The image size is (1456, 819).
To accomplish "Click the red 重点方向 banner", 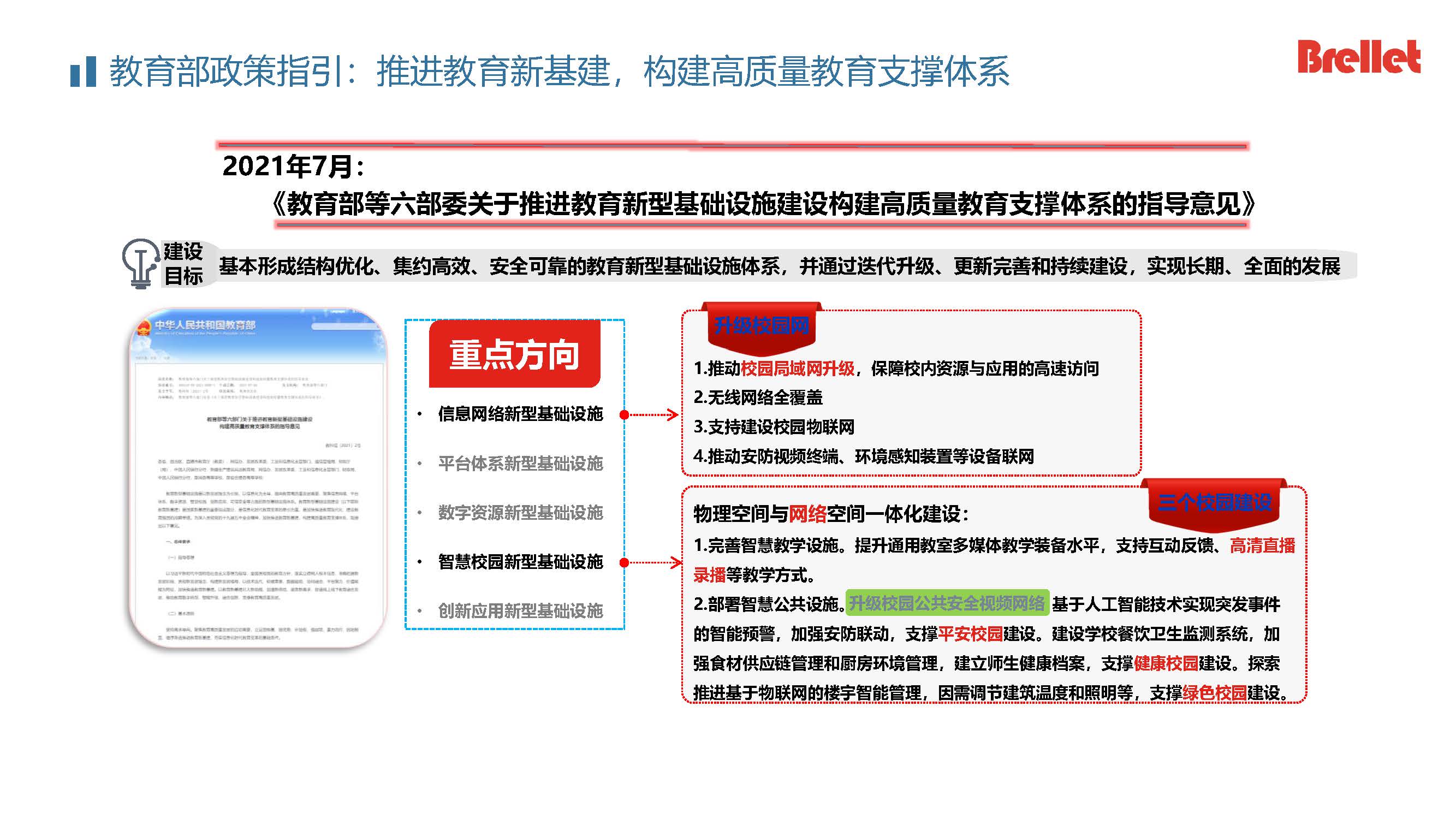I will click(x=514, y=355).
